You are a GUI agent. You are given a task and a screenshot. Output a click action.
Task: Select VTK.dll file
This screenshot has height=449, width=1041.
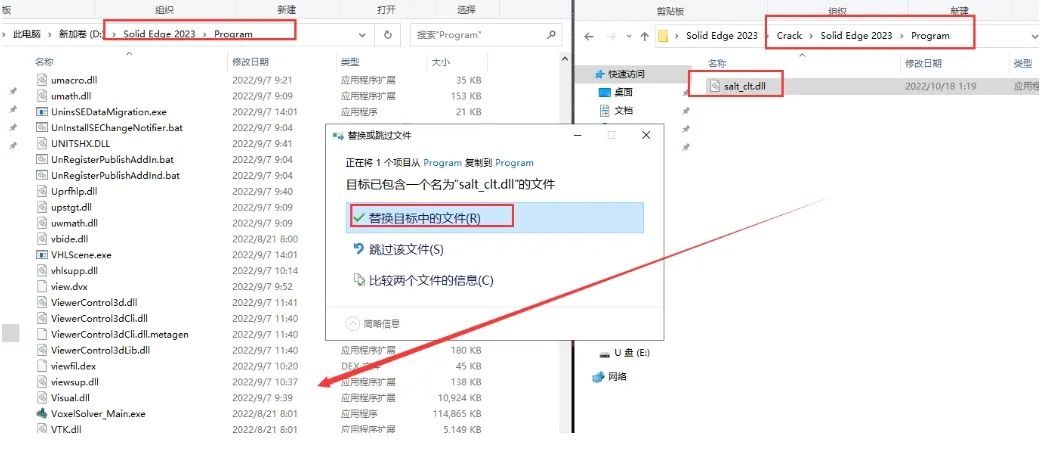click(x=66, y=430)
